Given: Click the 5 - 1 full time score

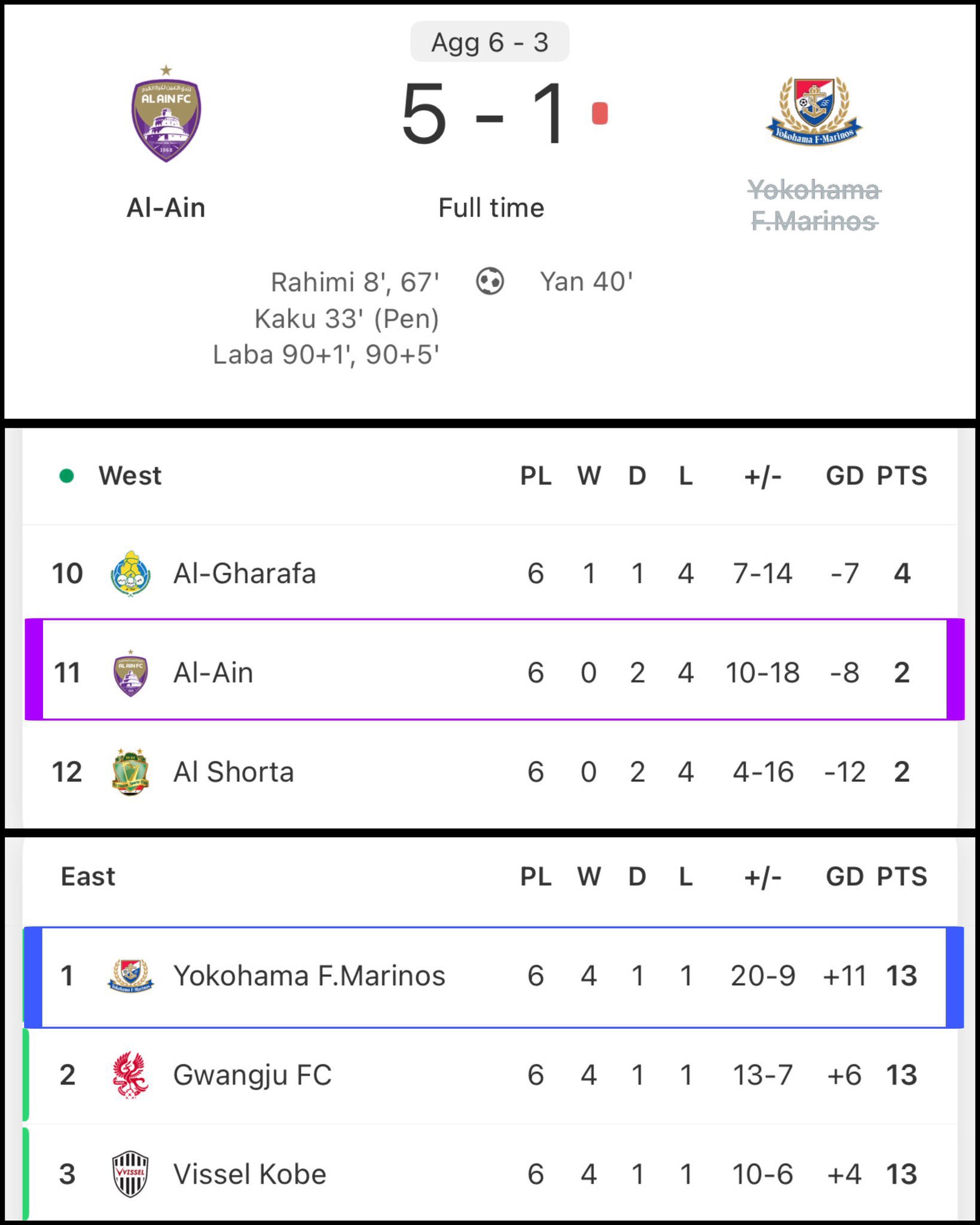Looking at the screenshot, I should (483, 114).
